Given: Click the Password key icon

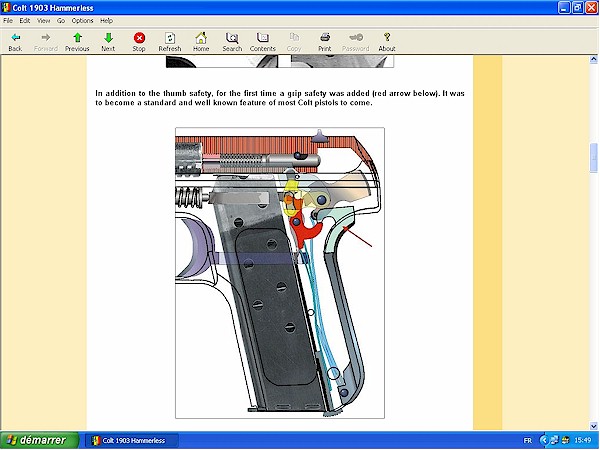Looking at the screenshot, I should [355, 42].
